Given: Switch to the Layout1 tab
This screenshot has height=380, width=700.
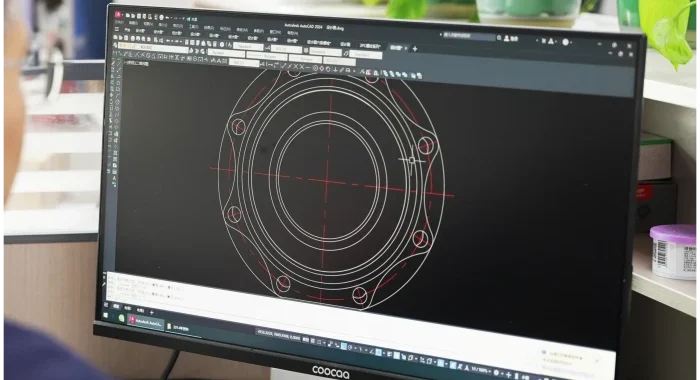Looking at the screenshot, I should pos(128,308).
